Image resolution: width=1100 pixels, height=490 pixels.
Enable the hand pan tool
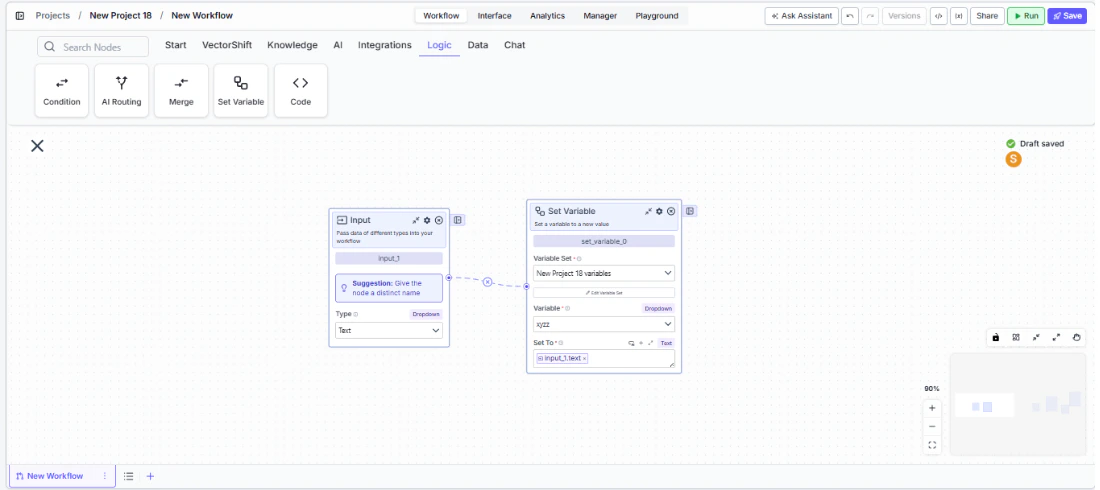(1077, 338)
